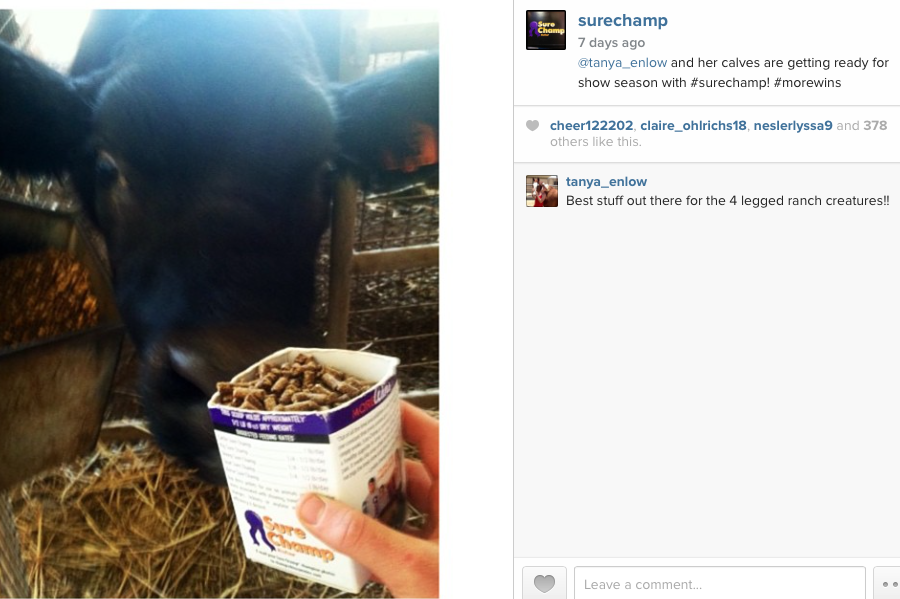Click the 'others like this' text
This screenshot has height=599, width=900.
(595, 142)
